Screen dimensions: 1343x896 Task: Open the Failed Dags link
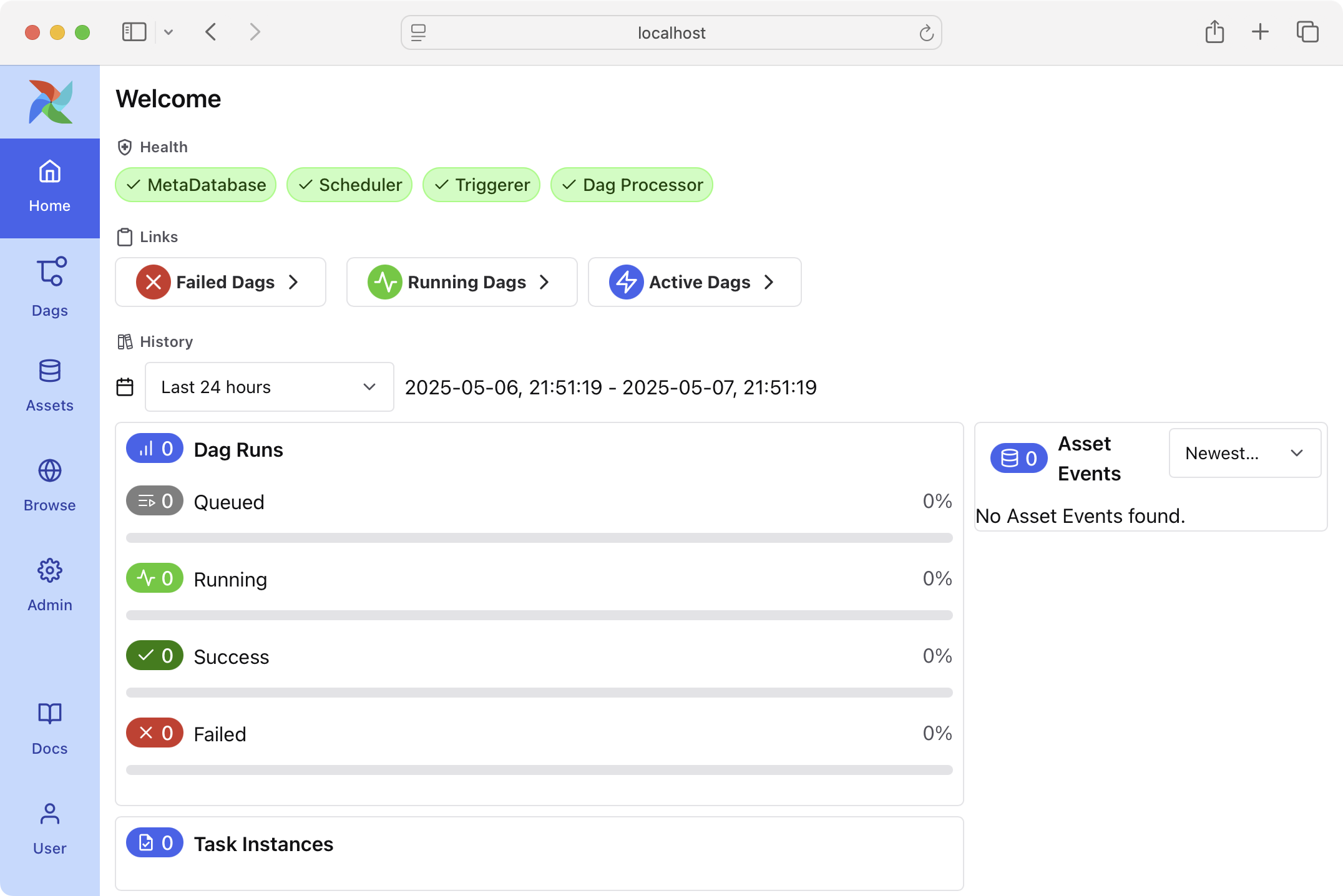[220, 282]
